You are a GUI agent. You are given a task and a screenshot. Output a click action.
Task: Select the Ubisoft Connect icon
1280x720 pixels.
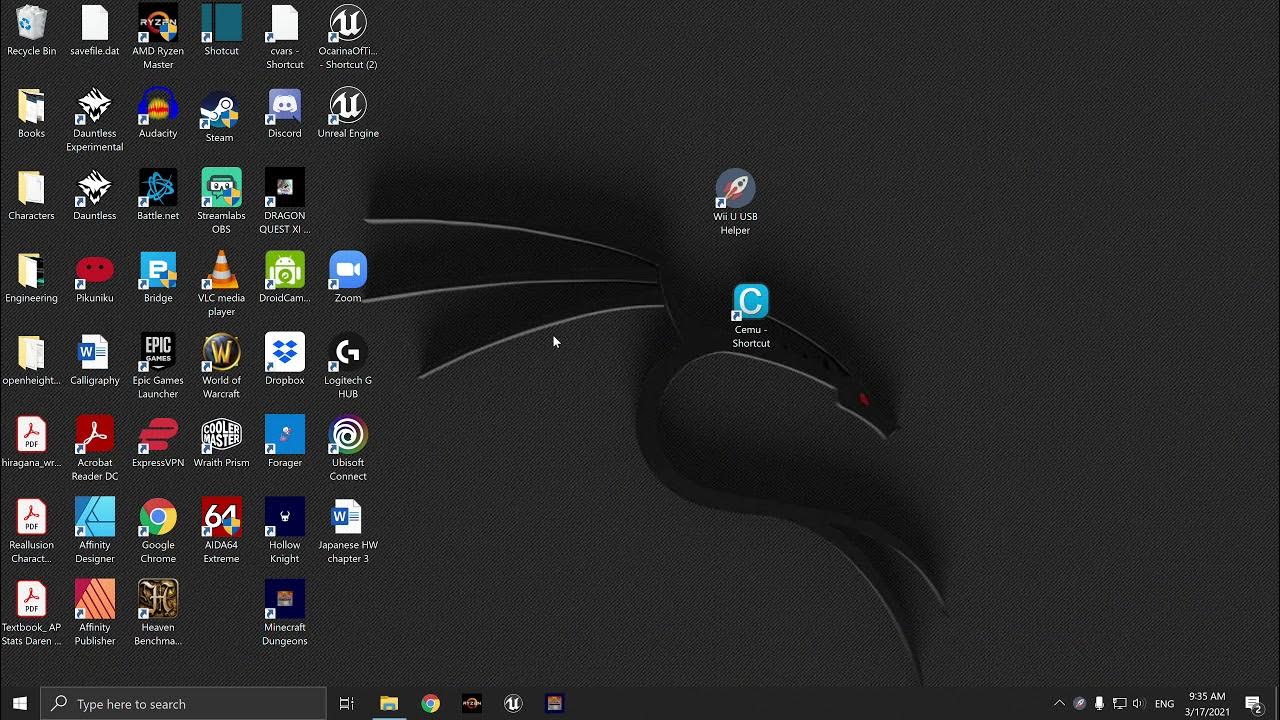pyautogui.click(x=348, y=449)
